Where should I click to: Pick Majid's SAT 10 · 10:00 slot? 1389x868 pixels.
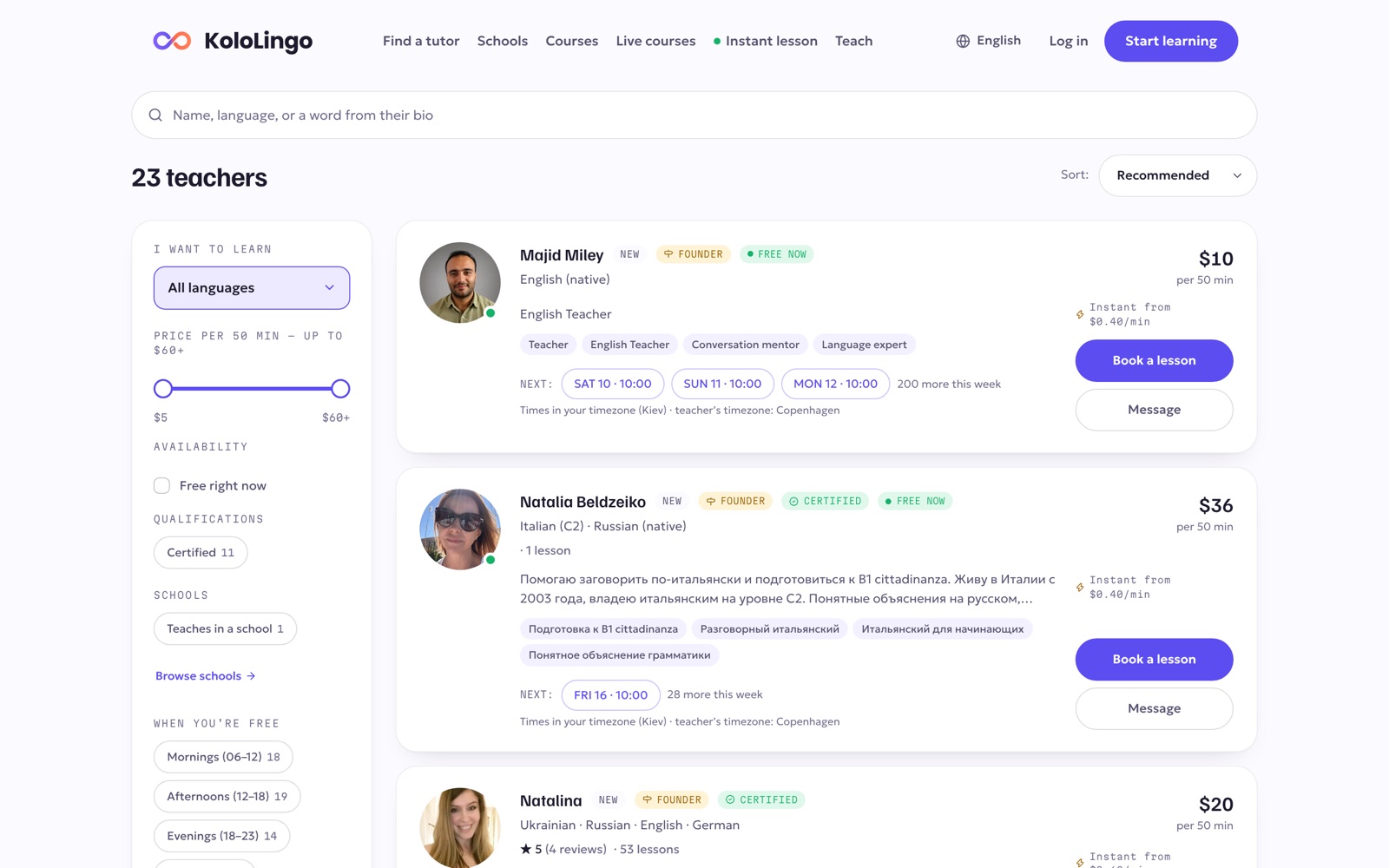[x=613, y=384]
